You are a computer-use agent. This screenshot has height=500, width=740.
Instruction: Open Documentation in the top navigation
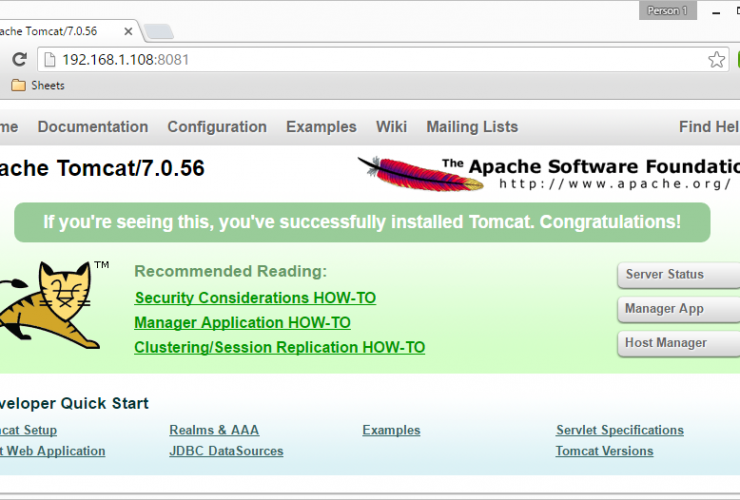pos(93,127)
